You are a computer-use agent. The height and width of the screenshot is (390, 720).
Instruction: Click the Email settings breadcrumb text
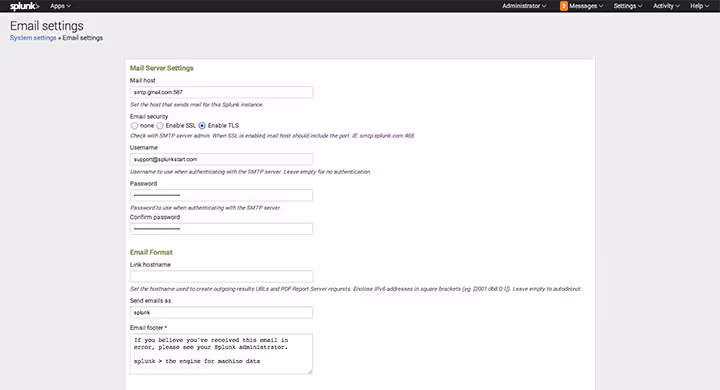(83, 38)
